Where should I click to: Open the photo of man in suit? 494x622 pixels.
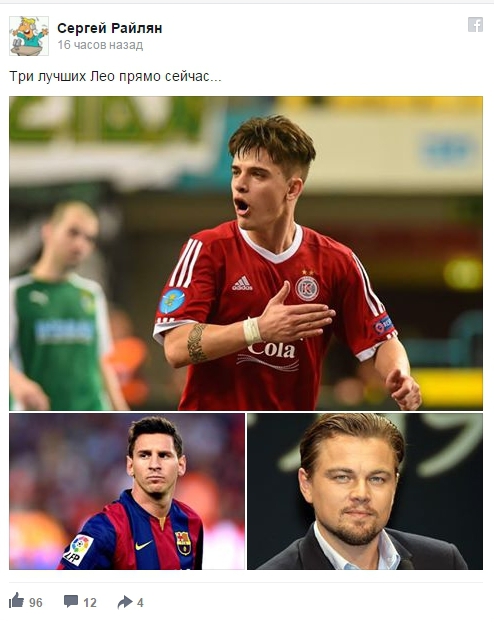(365, 491)
